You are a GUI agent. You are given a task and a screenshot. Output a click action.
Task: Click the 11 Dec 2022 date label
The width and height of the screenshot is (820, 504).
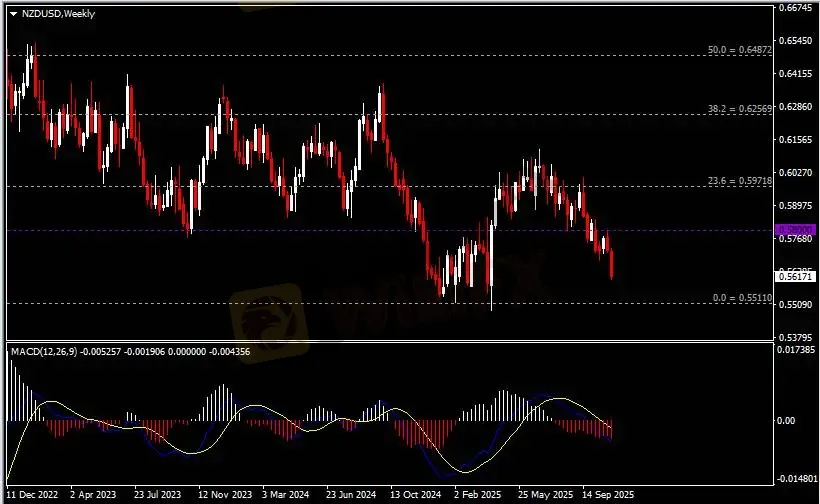(x=31, y=494)
